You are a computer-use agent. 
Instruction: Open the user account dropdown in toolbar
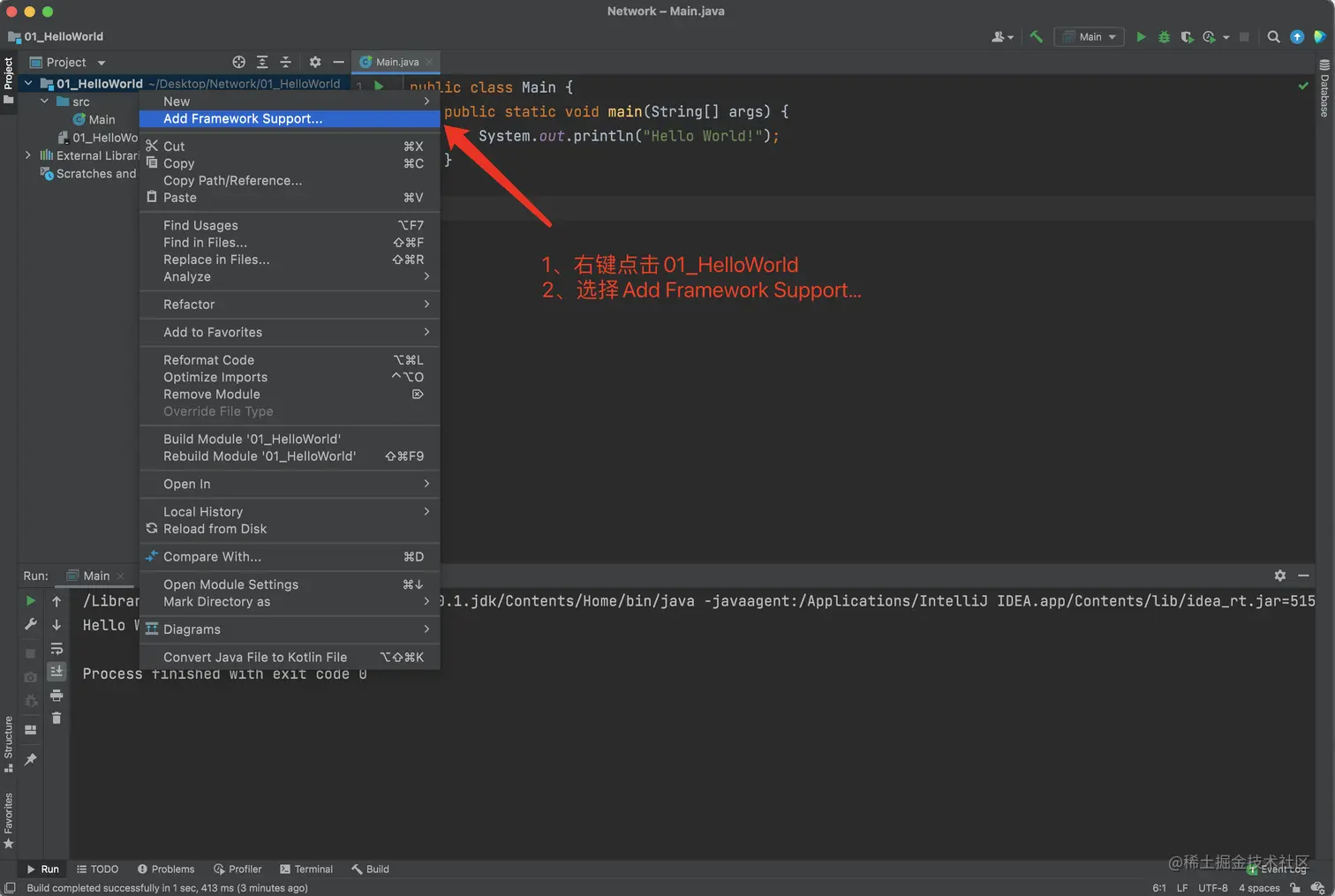coord(1002,37)
